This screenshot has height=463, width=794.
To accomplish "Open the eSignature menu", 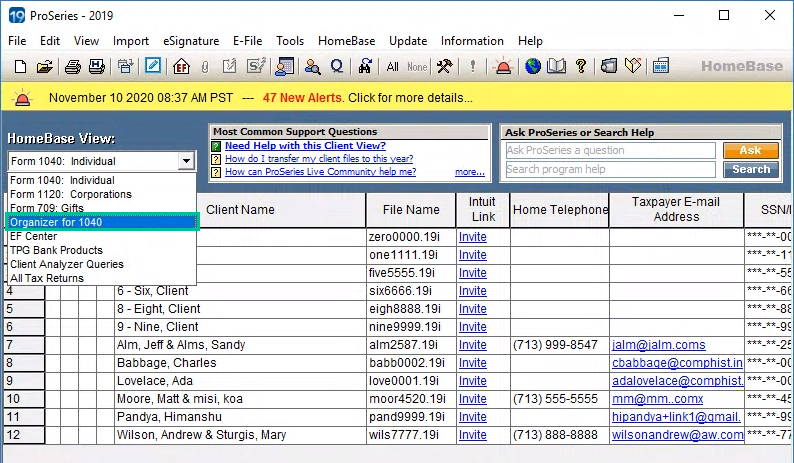I will coord(191,41).
